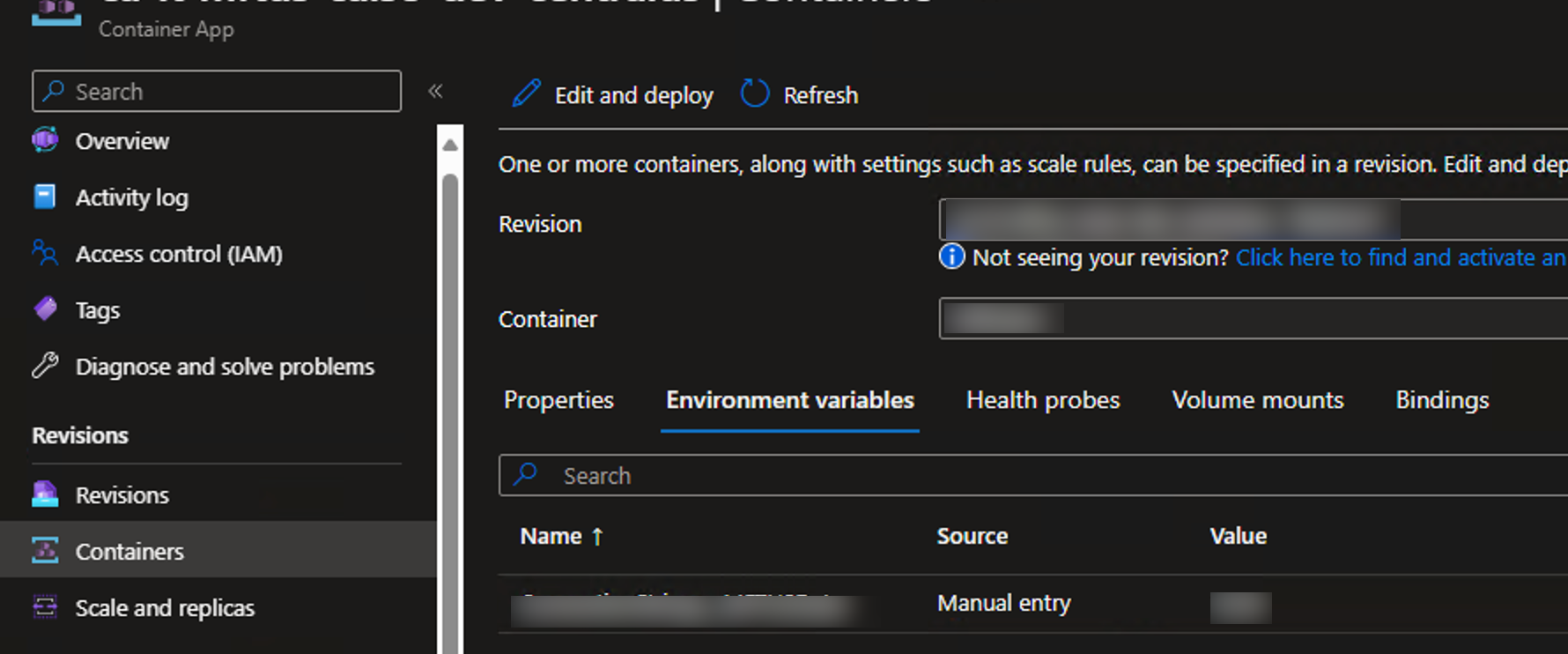Click the Container field label
The width and height of the screenshot is (1568, 654).
point(548,319)
